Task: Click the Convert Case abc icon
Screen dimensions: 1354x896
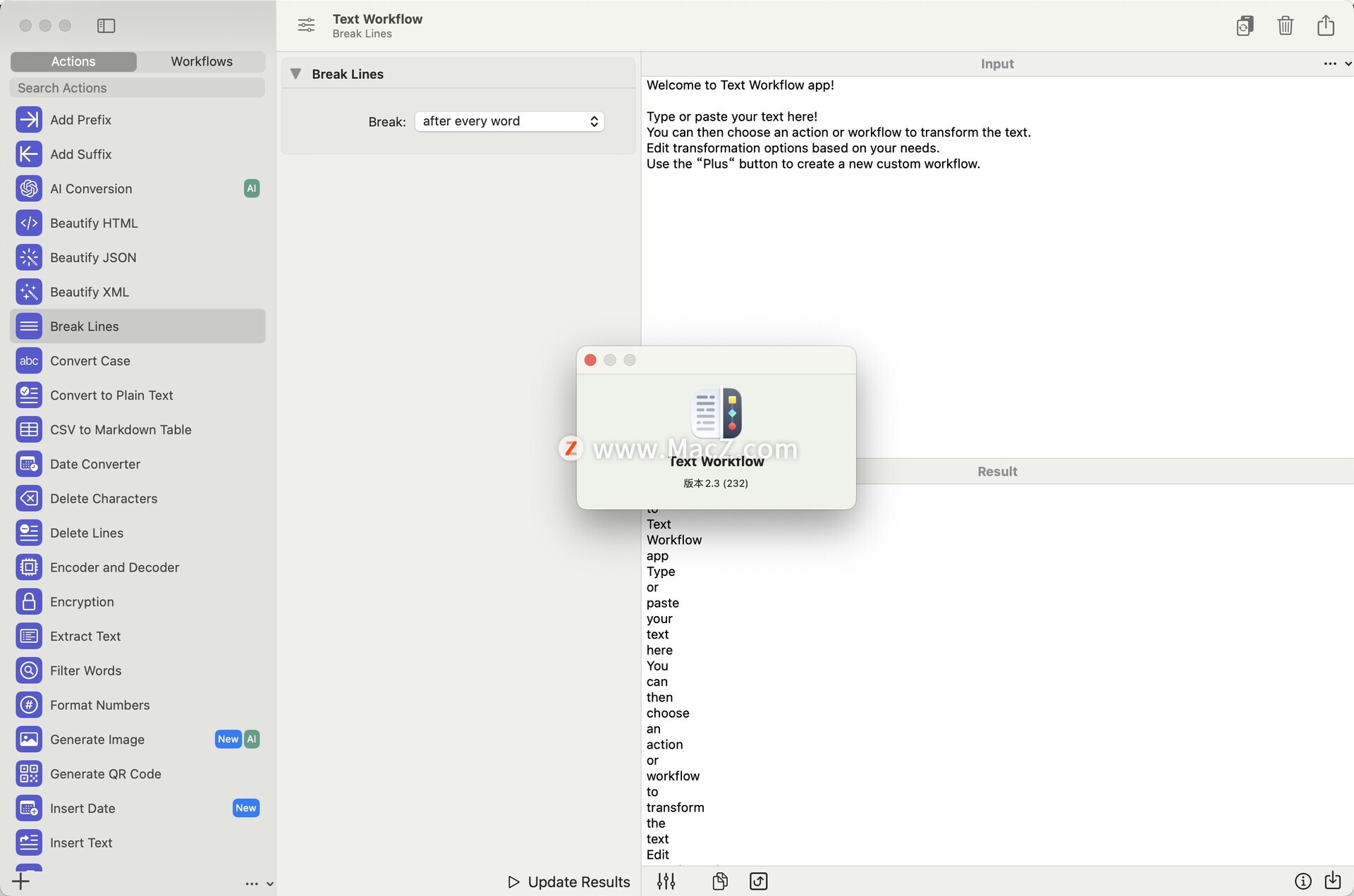Action: coord(29,361)
